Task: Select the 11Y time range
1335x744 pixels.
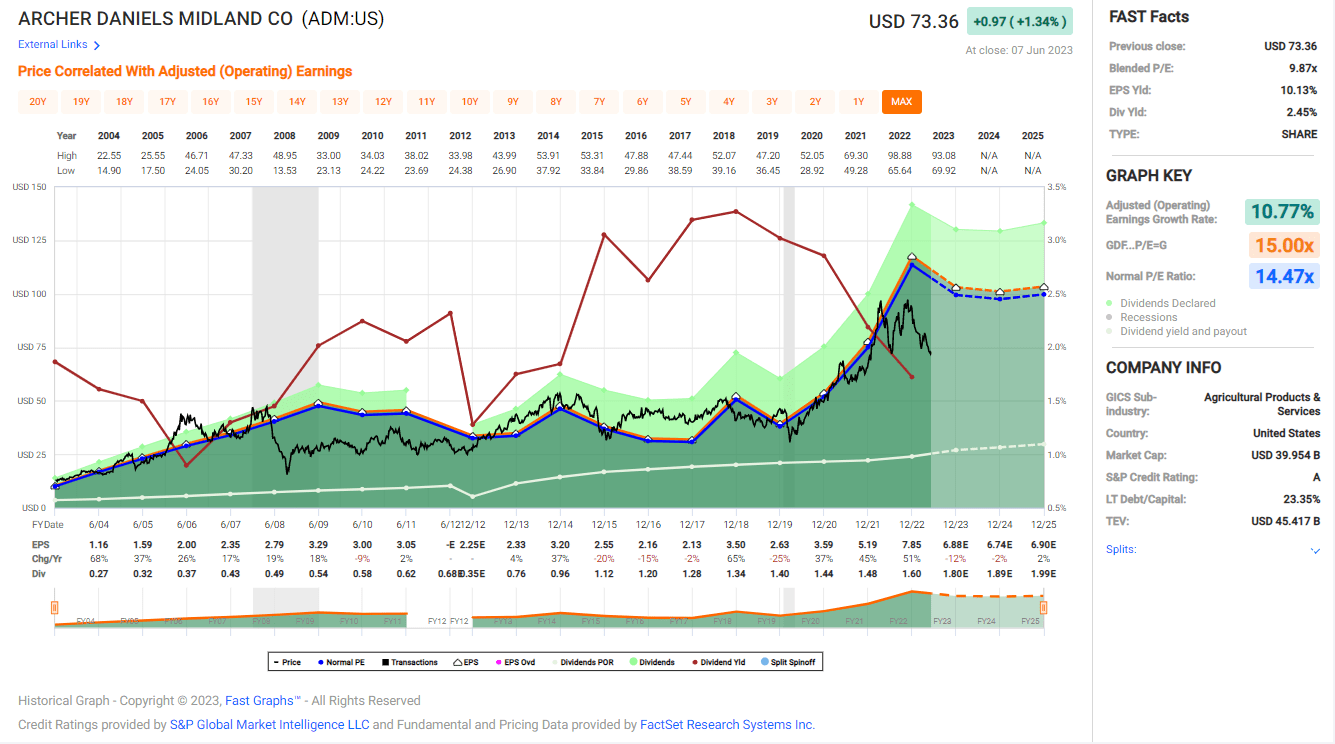Action: [426, 102]
